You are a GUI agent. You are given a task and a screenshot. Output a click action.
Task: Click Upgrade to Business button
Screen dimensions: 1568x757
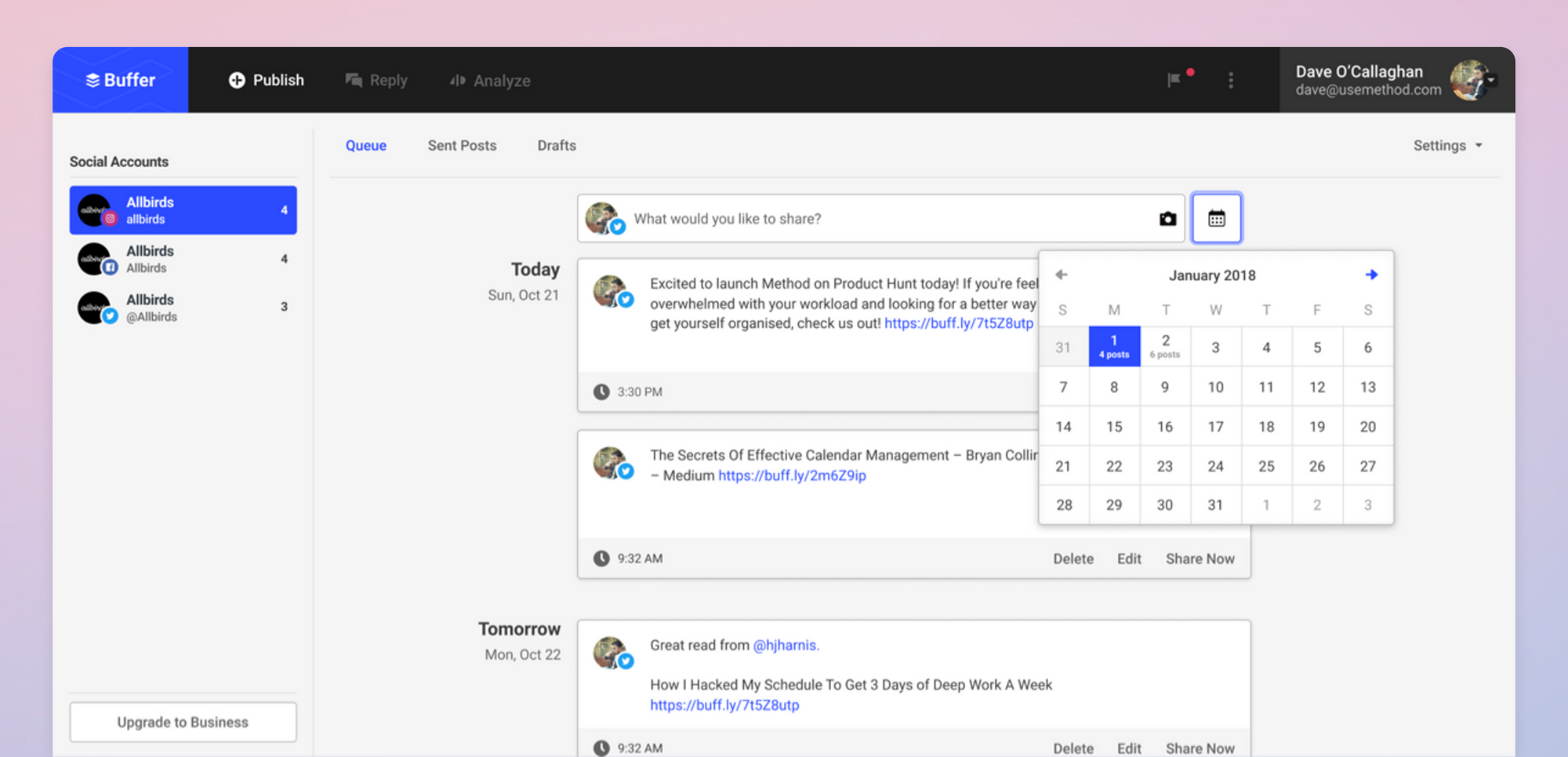[183, 722]
